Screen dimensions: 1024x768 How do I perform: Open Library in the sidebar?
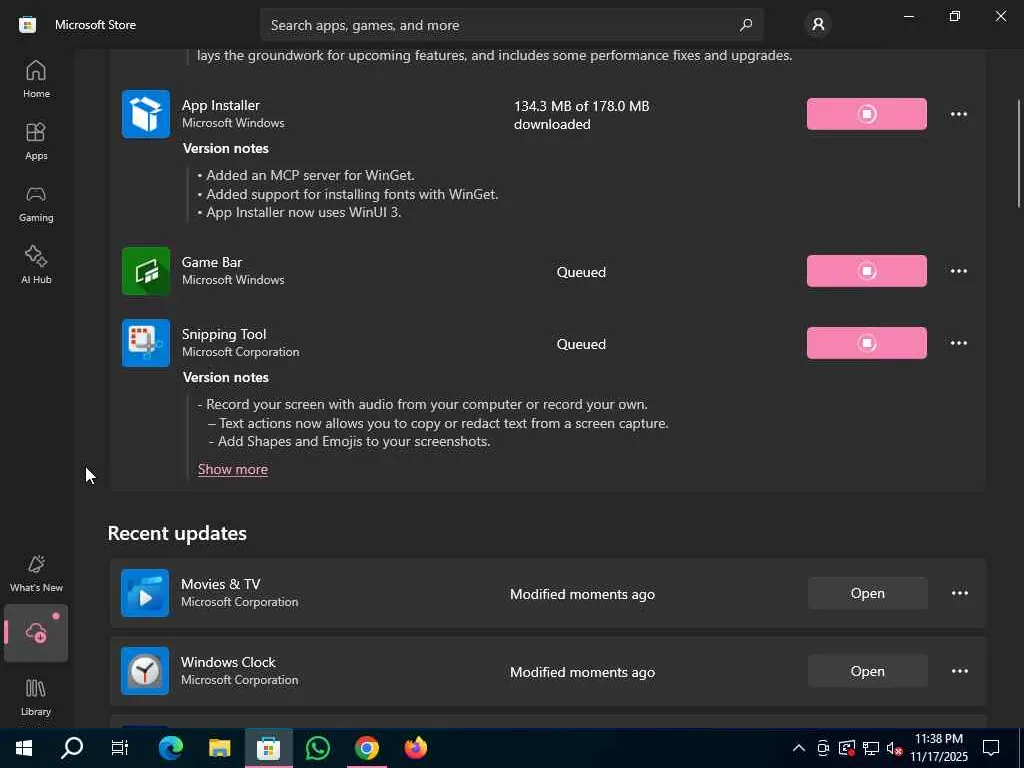click(36, 697)
